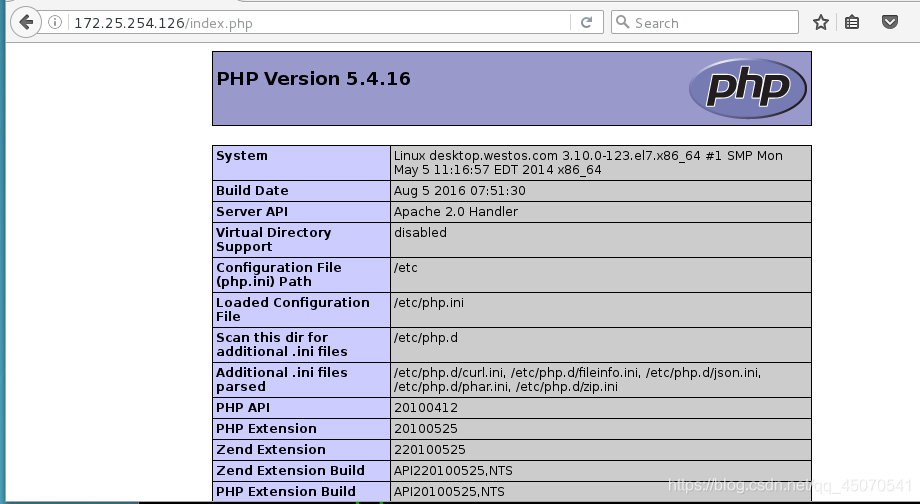This screenshot has width=920, height=504.
Task: Select the Loaded Configuration File label
Action: click(293, 310)
